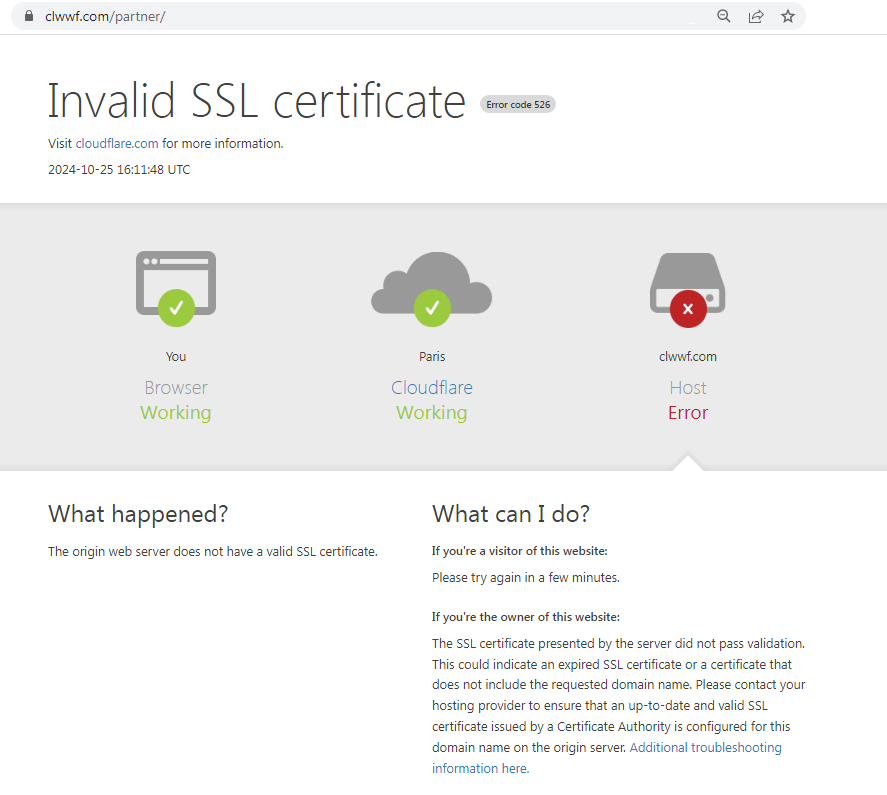Click the Cloudflare cloud icon above Paris
887x795 pixels.
point(432,289)
